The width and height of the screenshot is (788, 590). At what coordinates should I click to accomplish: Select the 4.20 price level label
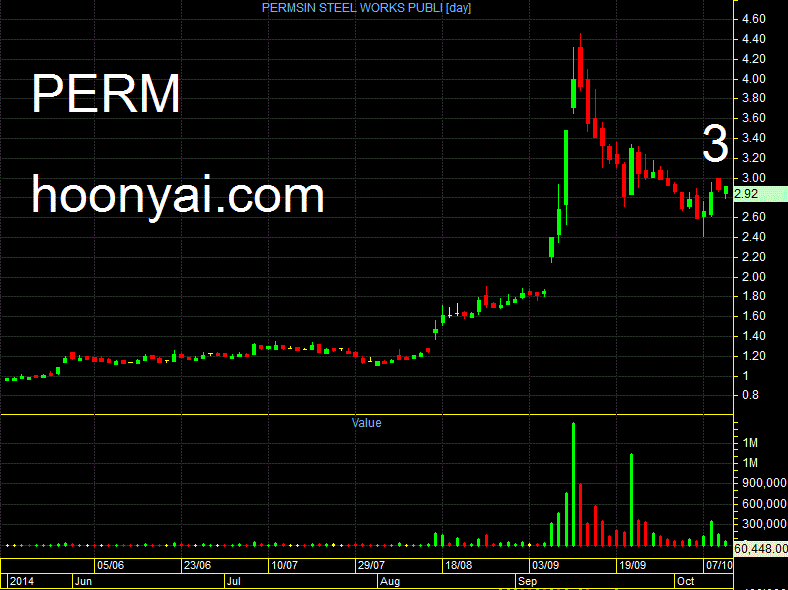coord(753,59)
